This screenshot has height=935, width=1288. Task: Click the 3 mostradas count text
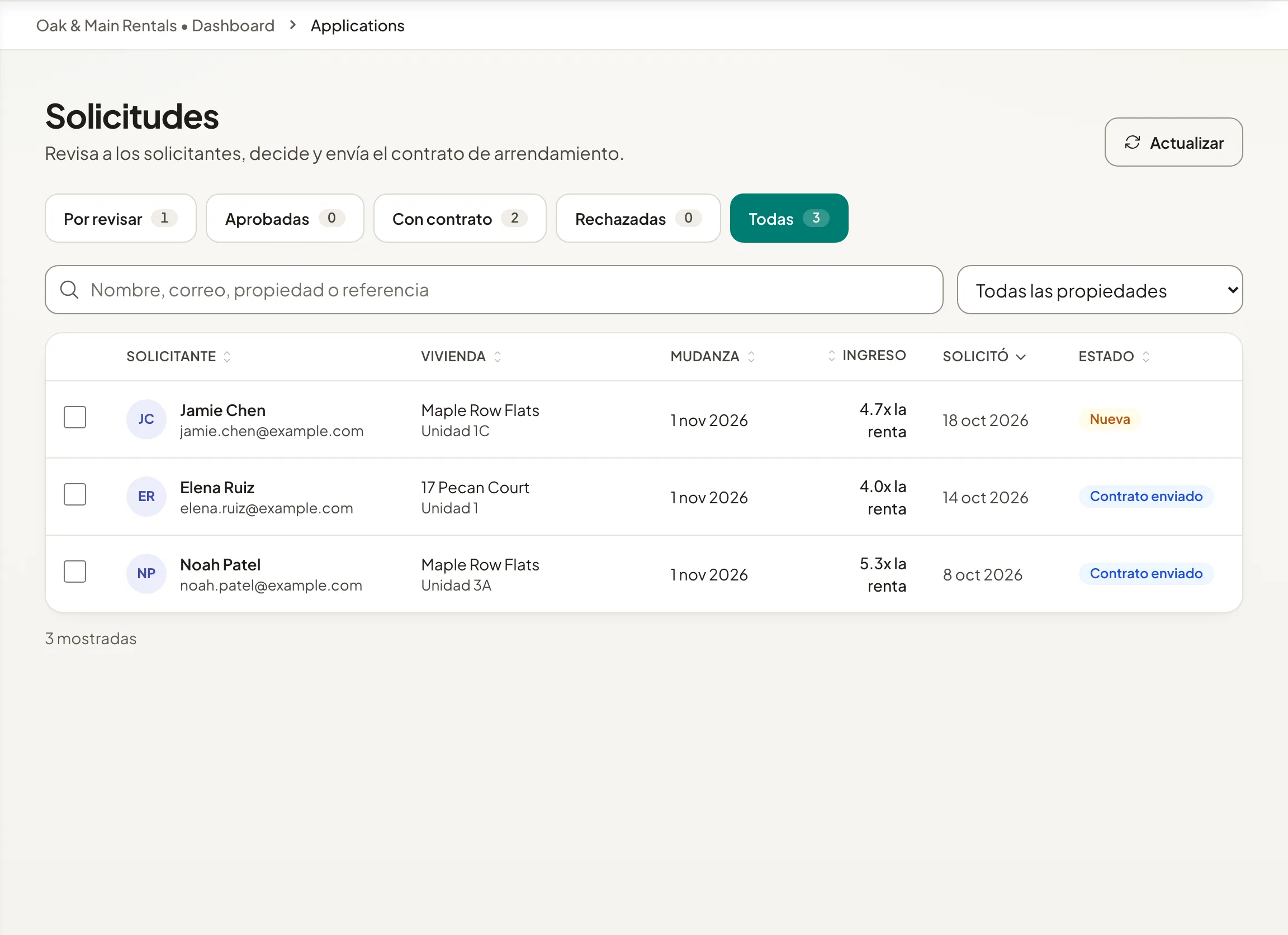(91, 639)
